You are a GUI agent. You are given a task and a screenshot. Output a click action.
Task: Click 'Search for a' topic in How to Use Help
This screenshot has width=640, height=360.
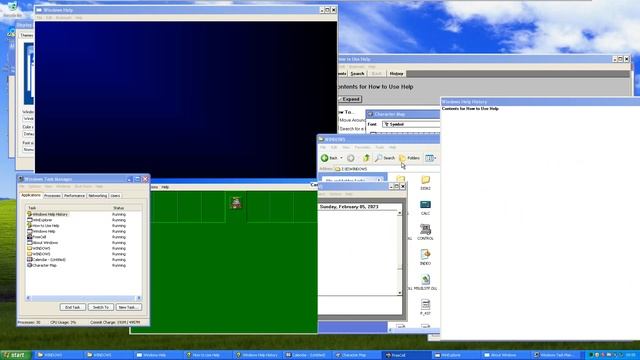(352, 129)
